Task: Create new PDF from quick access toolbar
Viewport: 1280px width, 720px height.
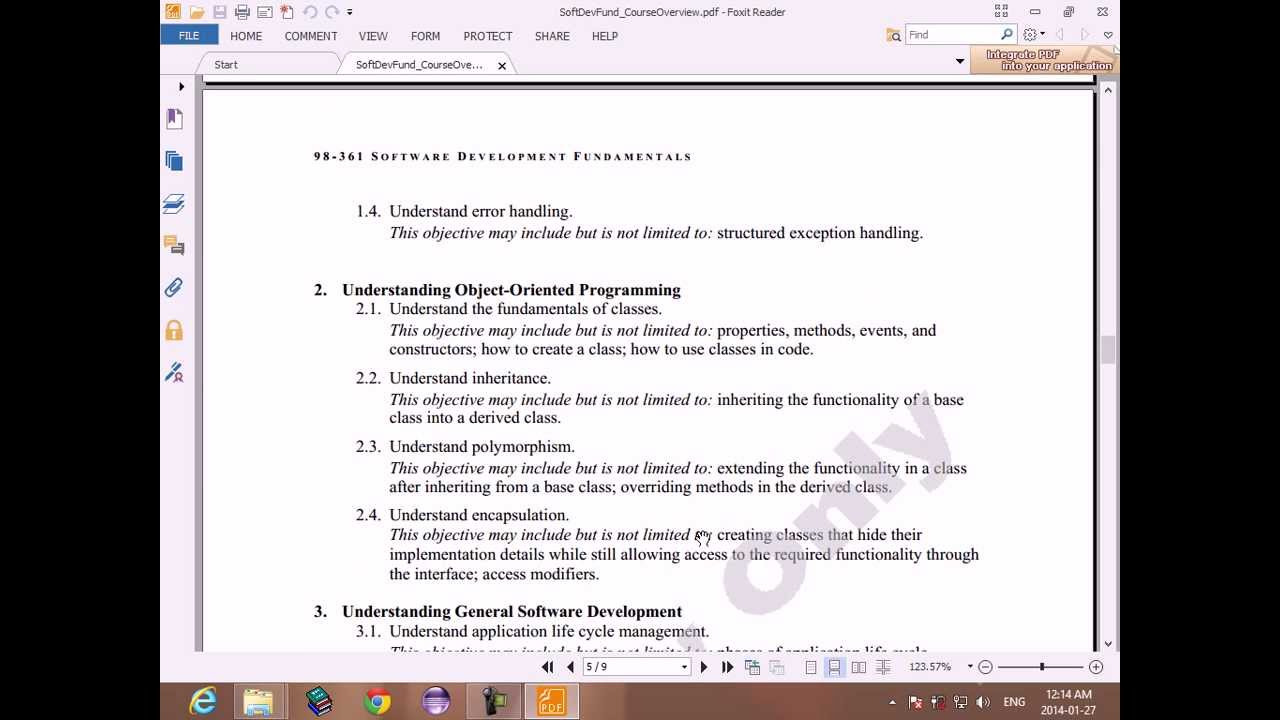Action: [x=287, y=12]
